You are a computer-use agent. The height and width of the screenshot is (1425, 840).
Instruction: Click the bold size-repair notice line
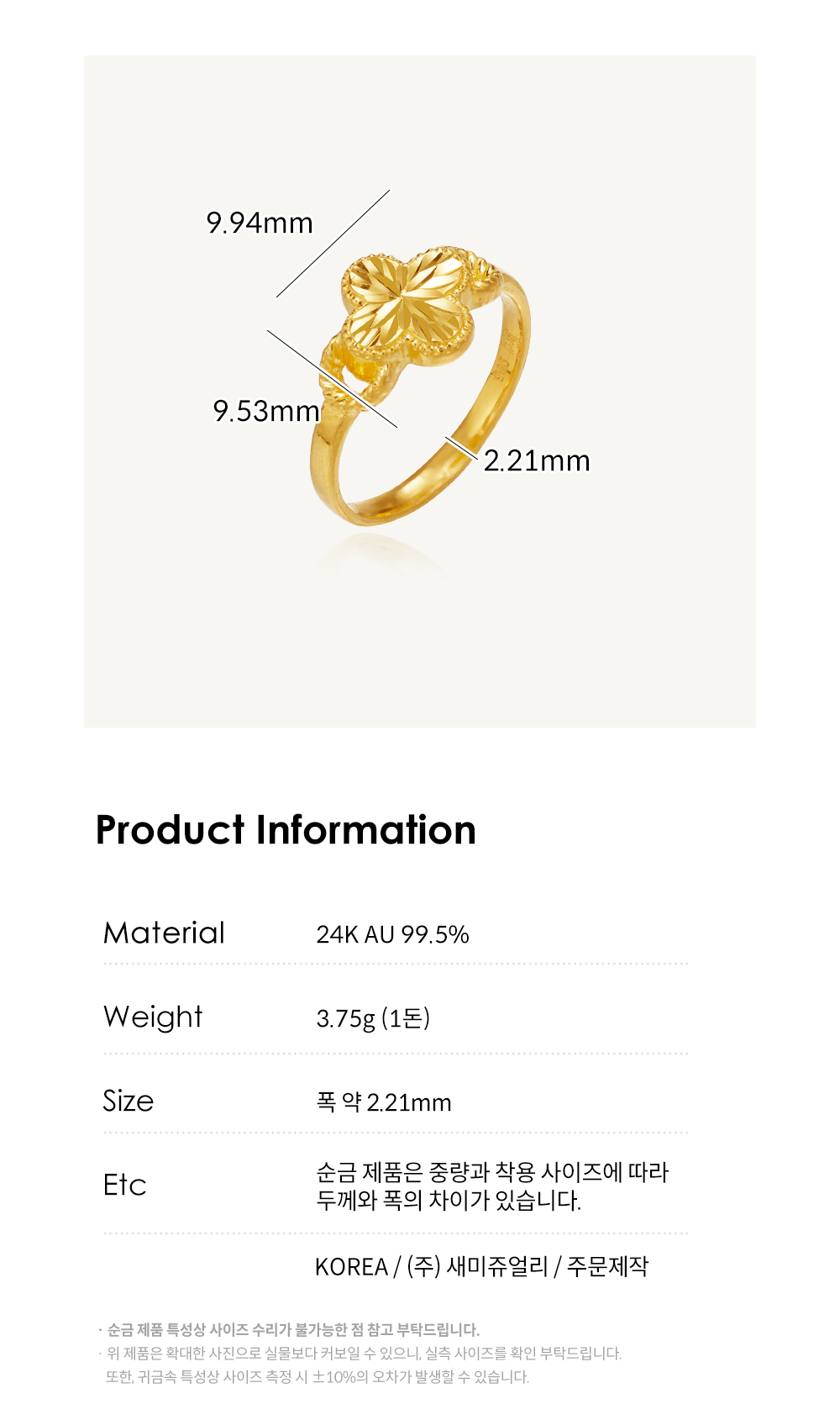(x=290, y=1330)
